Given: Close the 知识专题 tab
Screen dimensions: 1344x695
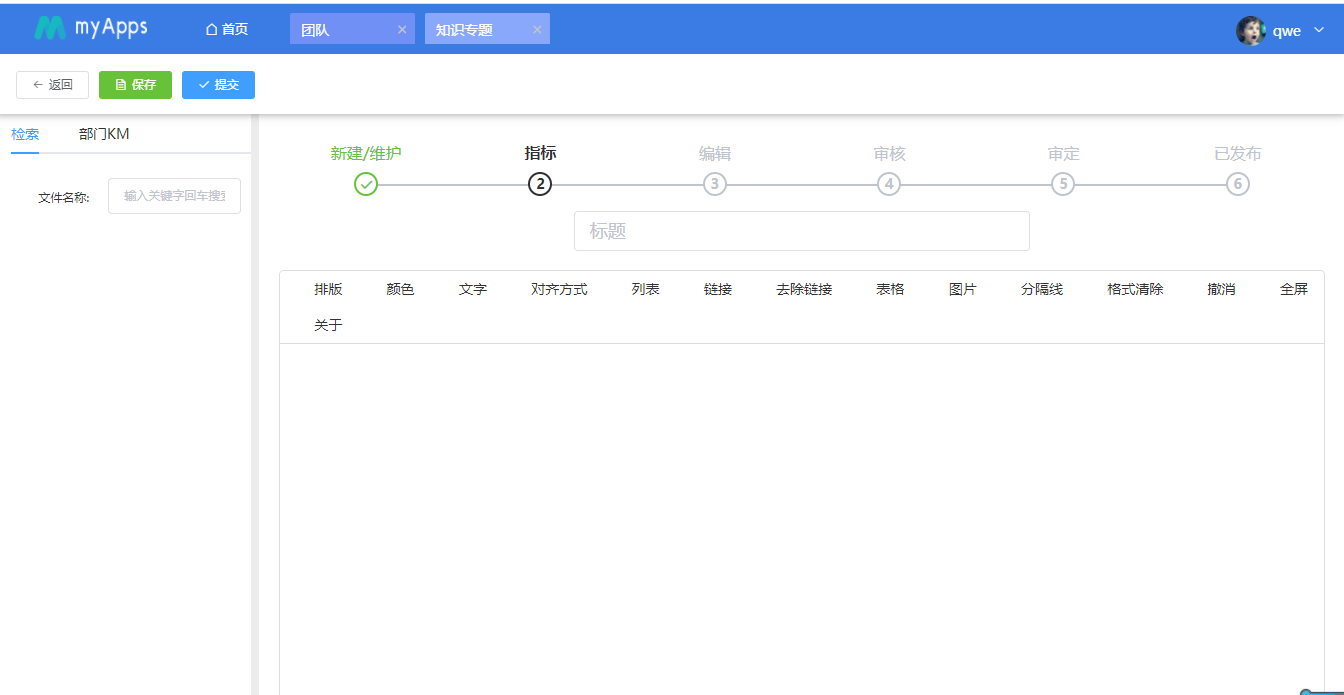Looking at the screenshot, I should click(x=537, y=30).
